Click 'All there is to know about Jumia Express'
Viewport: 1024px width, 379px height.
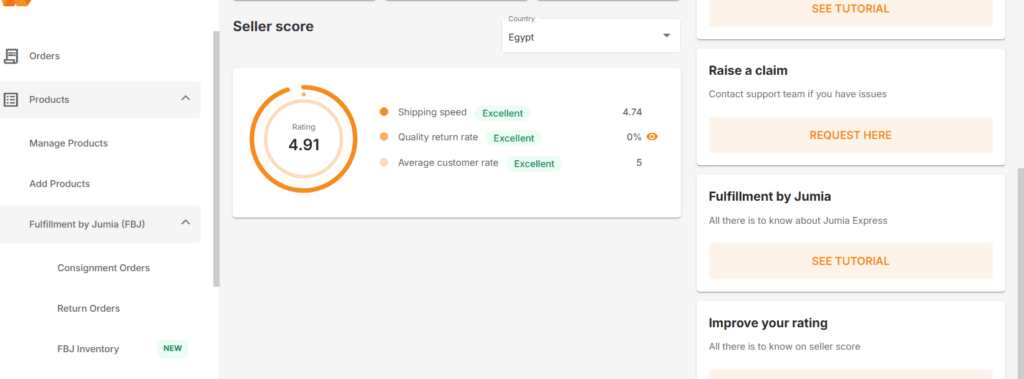pos(798,221)
